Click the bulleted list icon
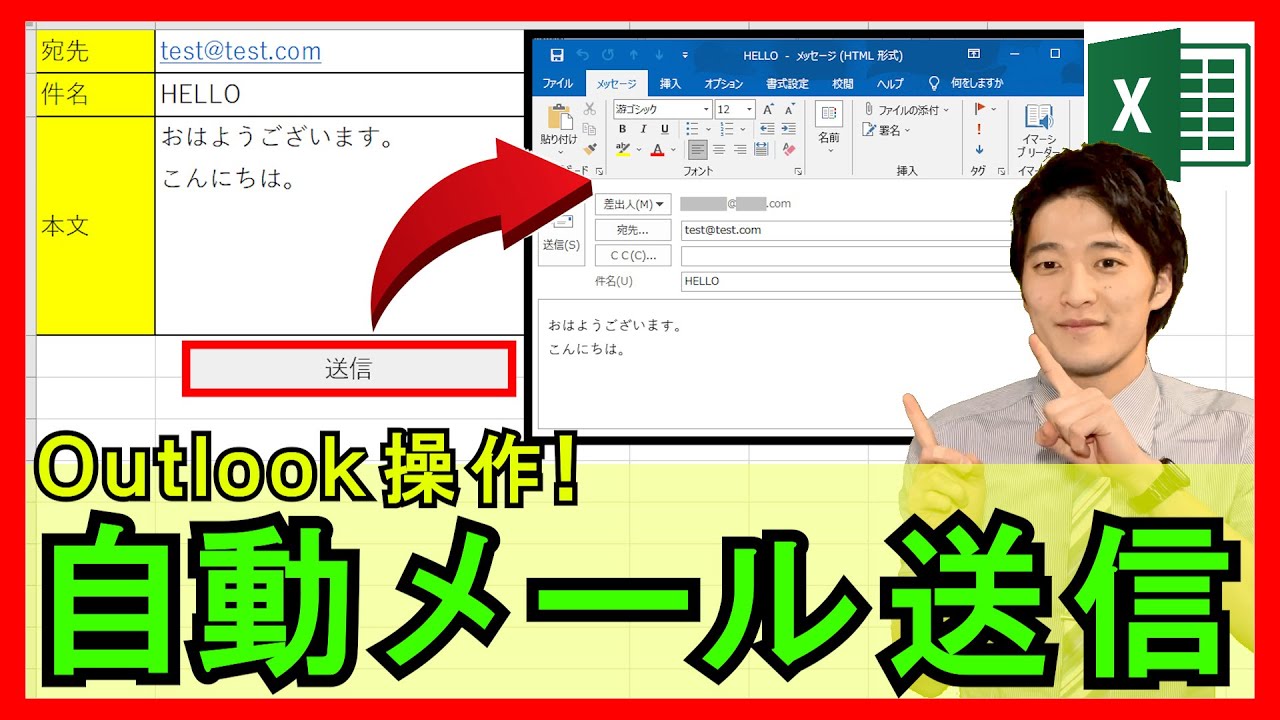Screen dimensions: 1280x720 click(692, 129)
